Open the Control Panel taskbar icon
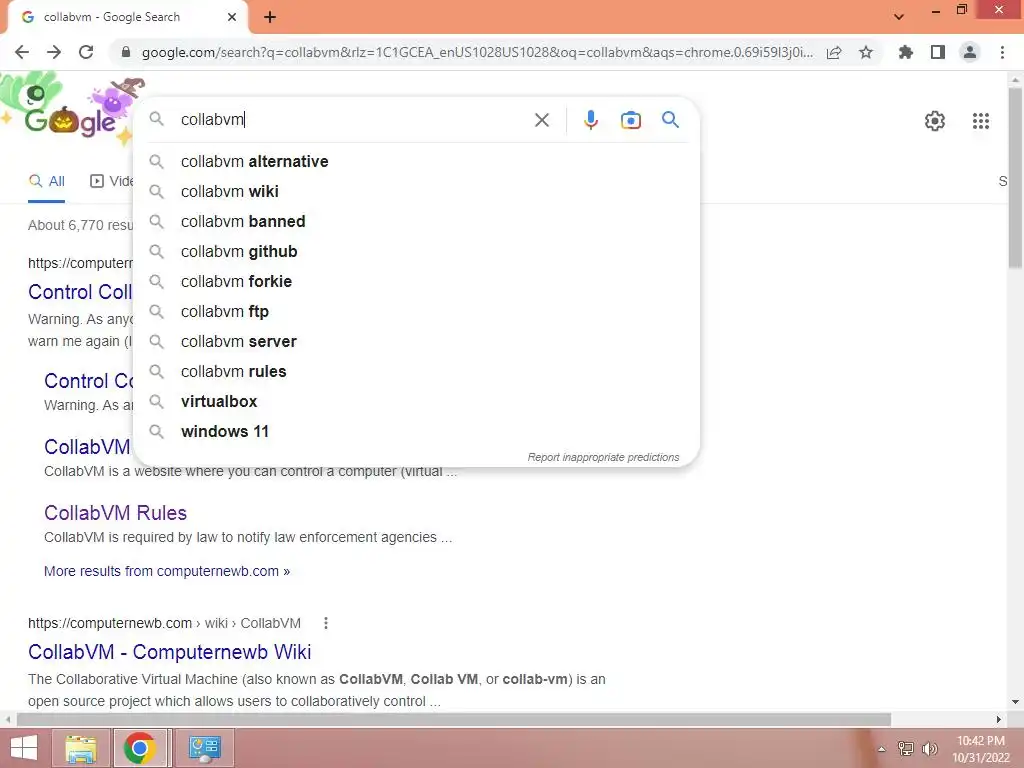 [x=204, y=748]
